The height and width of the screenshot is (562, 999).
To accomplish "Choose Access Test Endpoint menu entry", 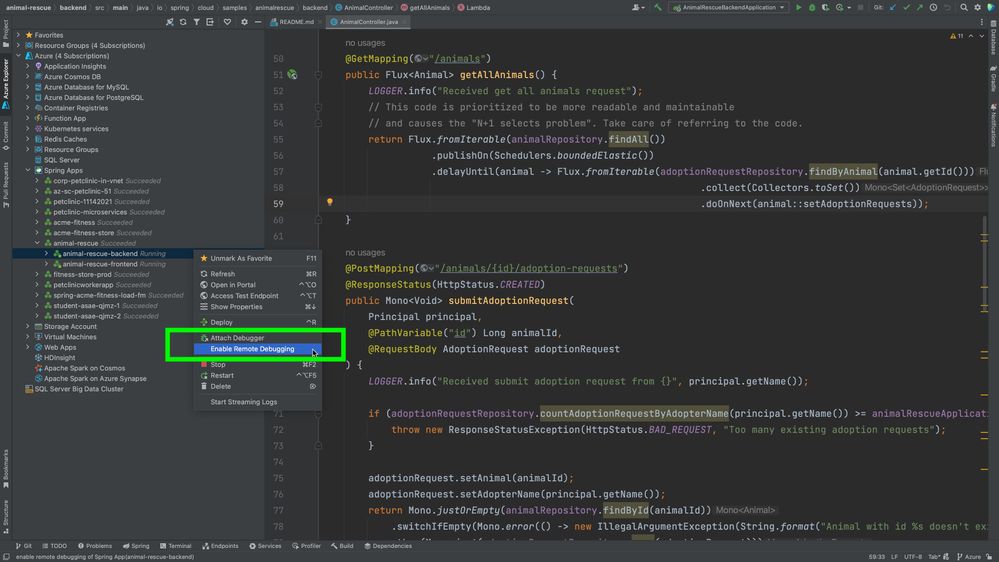I will pos(257,296).
